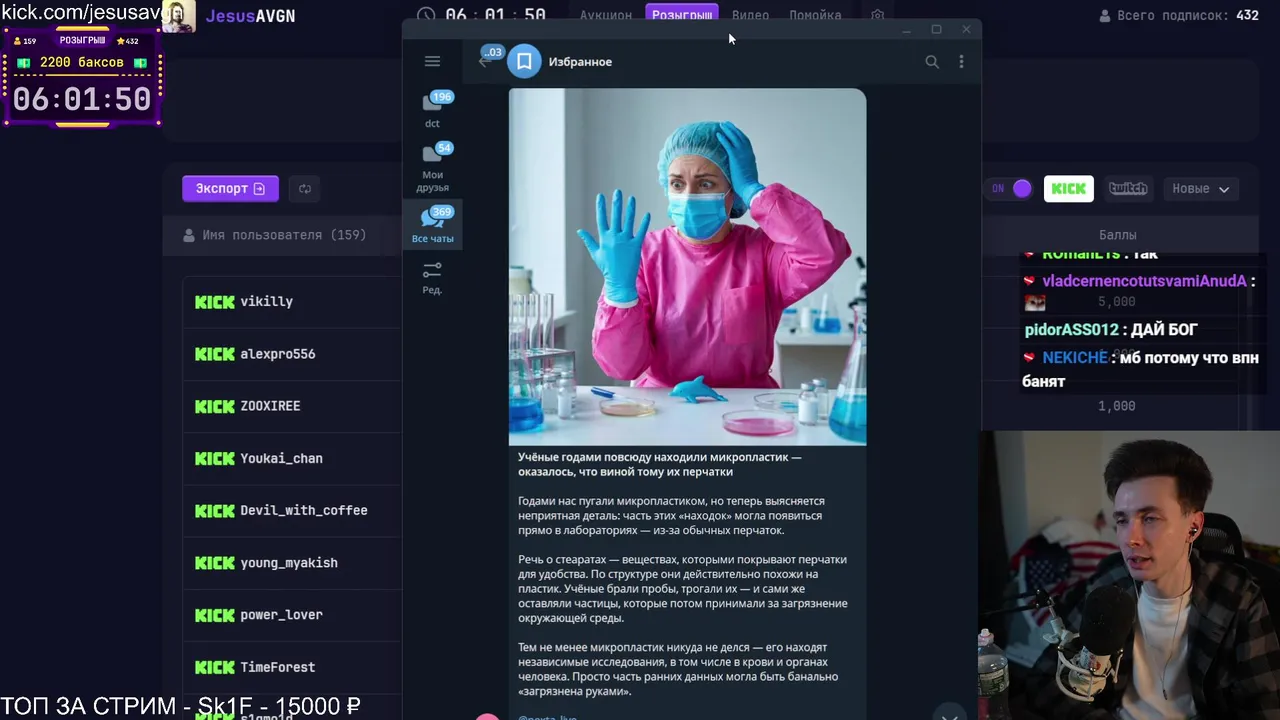This screenshot has height=720, width=1280.
Task: Open the Мои друзья chat folder
Action: point(432,167)
